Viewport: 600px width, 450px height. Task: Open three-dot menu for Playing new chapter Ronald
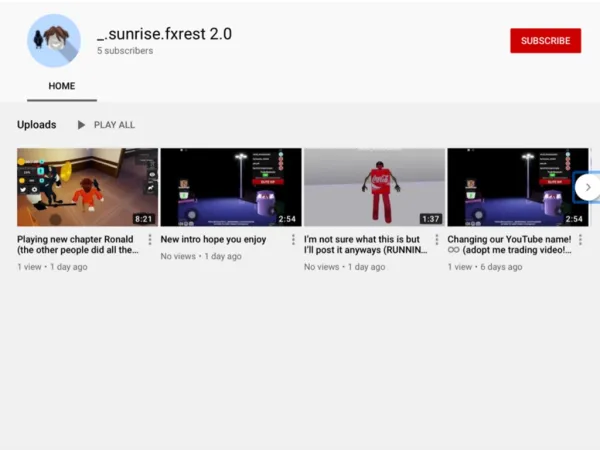click(x=150, y=240)
